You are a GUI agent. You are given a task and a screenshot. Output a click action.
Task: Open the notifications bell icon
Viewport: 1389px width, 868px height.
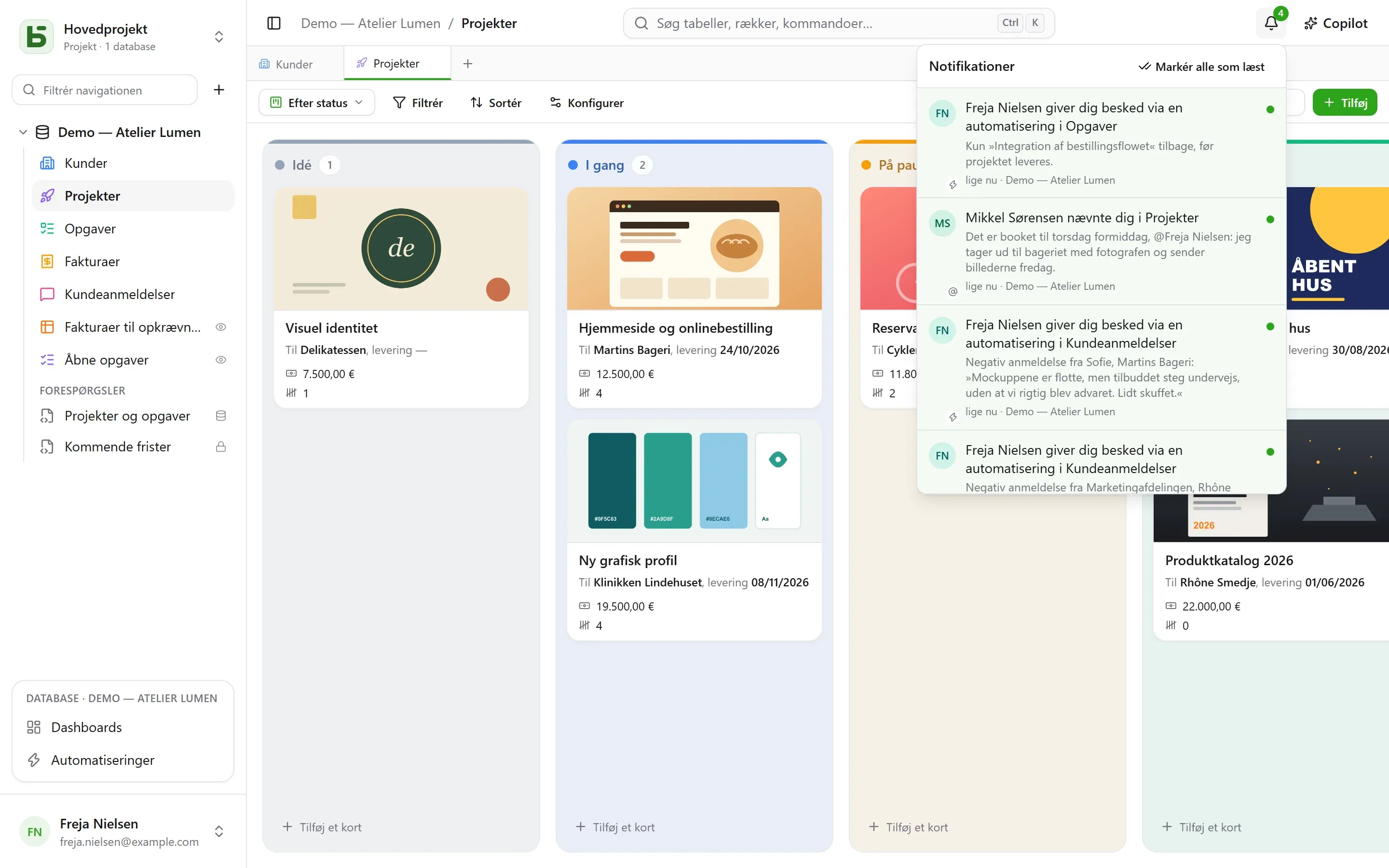(1271, 23)
